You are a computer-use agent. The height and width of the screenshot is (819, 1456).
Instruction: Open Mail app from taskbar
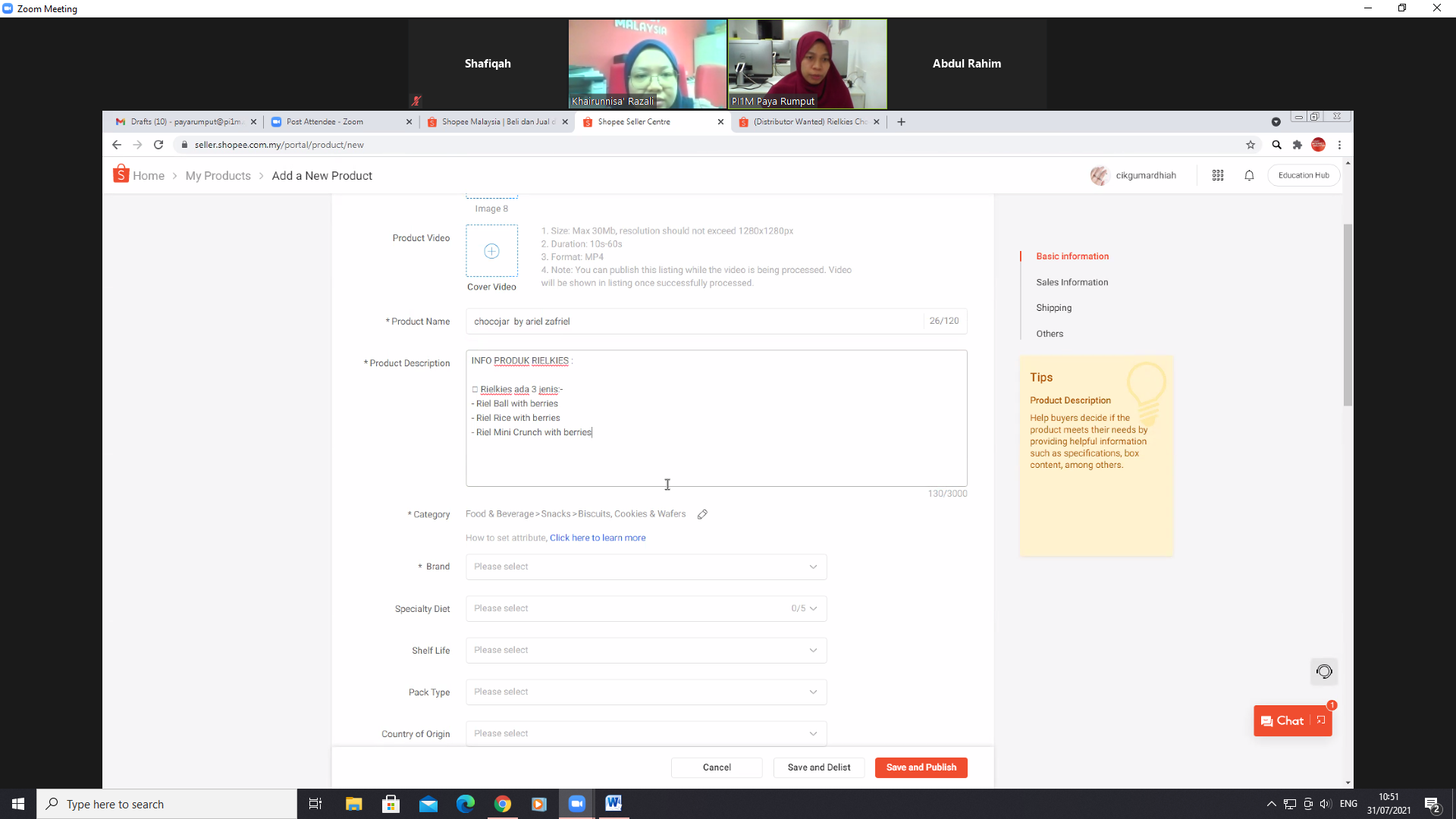tap(428, 804)
